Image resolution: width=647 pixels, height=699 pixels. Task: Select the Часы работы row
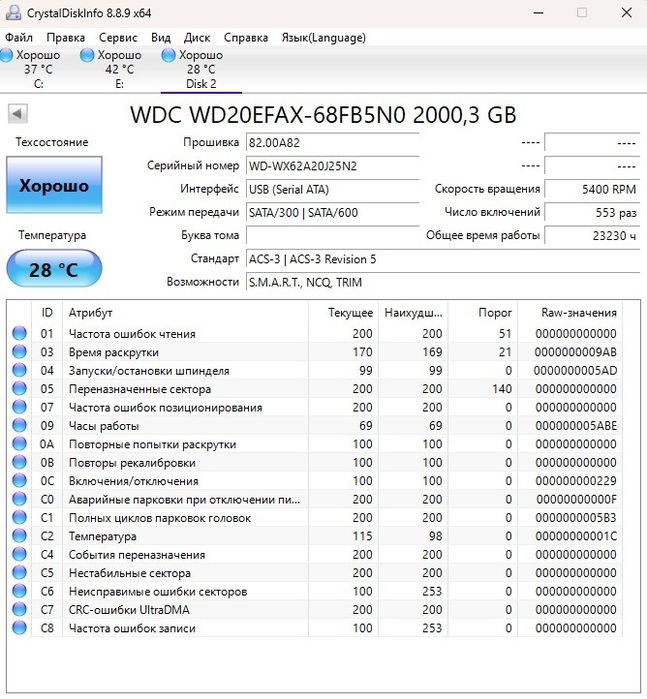(315, 425)
